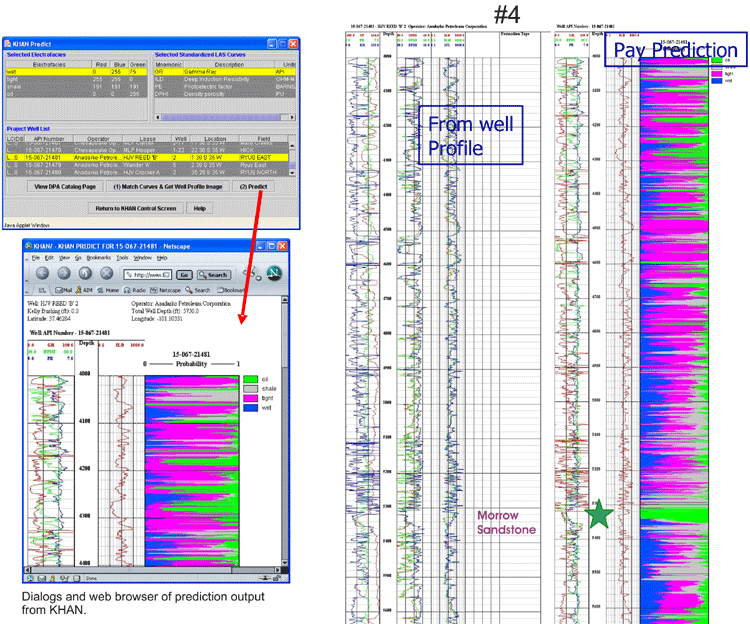Select the tight electrofacies row
Image resolution: width=750 pixels, height=624 pixels.
pos(76,79)
